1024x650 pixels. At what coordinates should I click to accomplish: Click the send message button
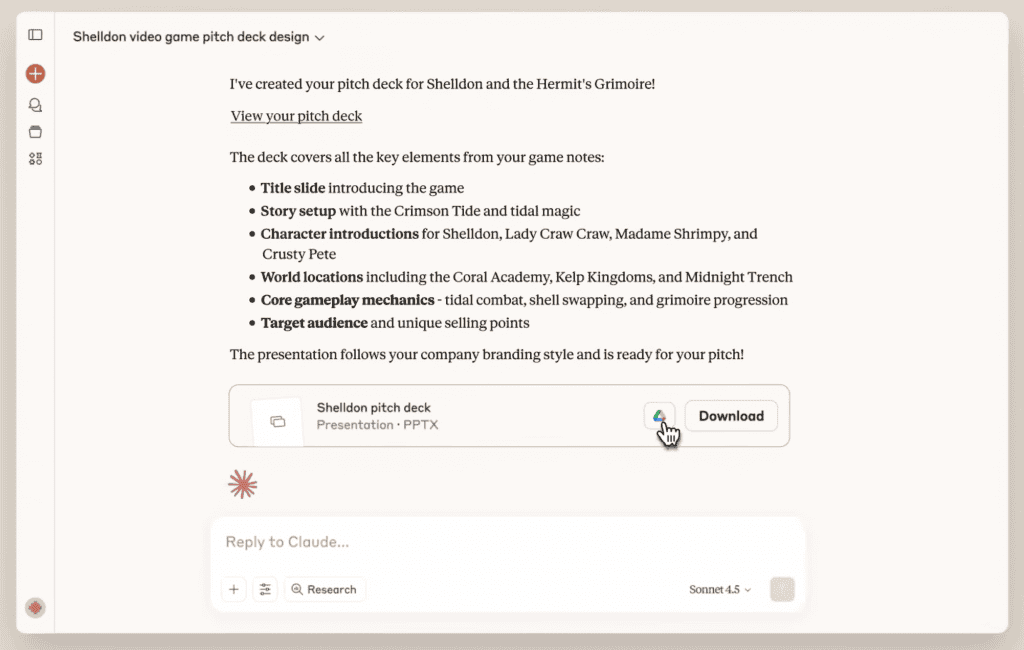coord(782,590)
